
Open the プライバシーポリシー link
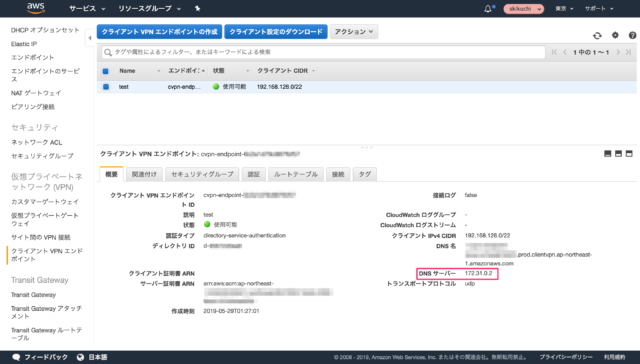(x=566, y=357)
